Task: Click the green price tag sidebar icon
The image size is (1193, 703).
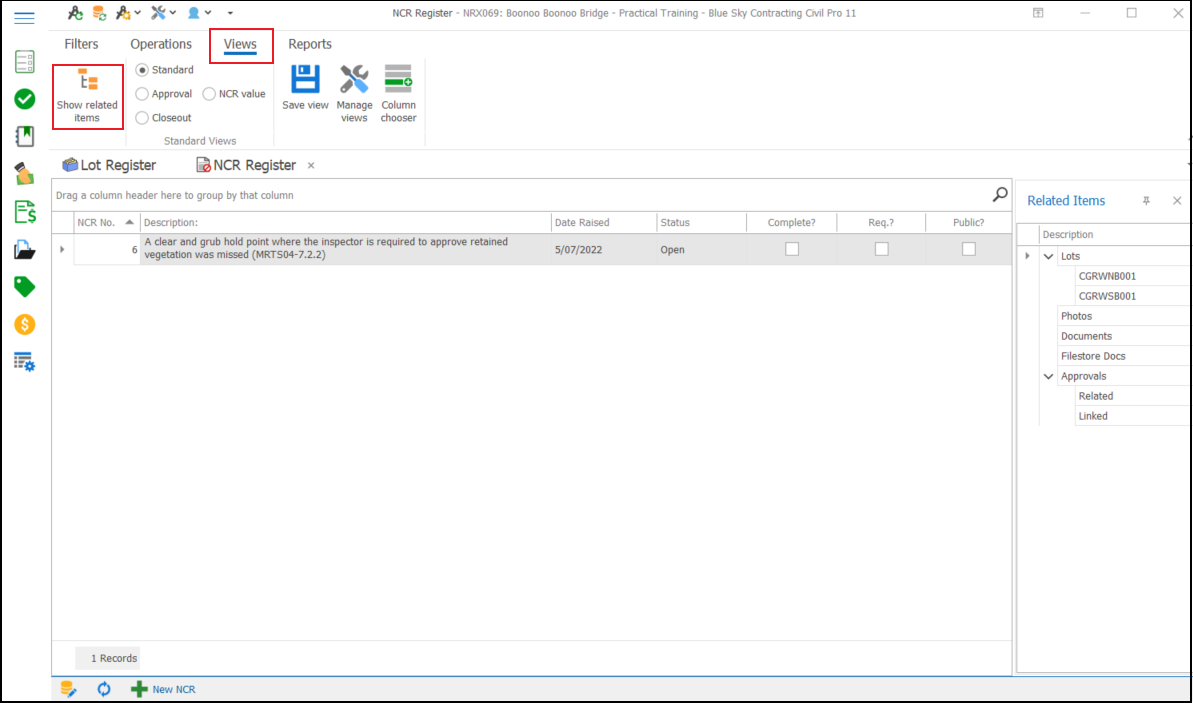Action: click(x=25, y=287)
